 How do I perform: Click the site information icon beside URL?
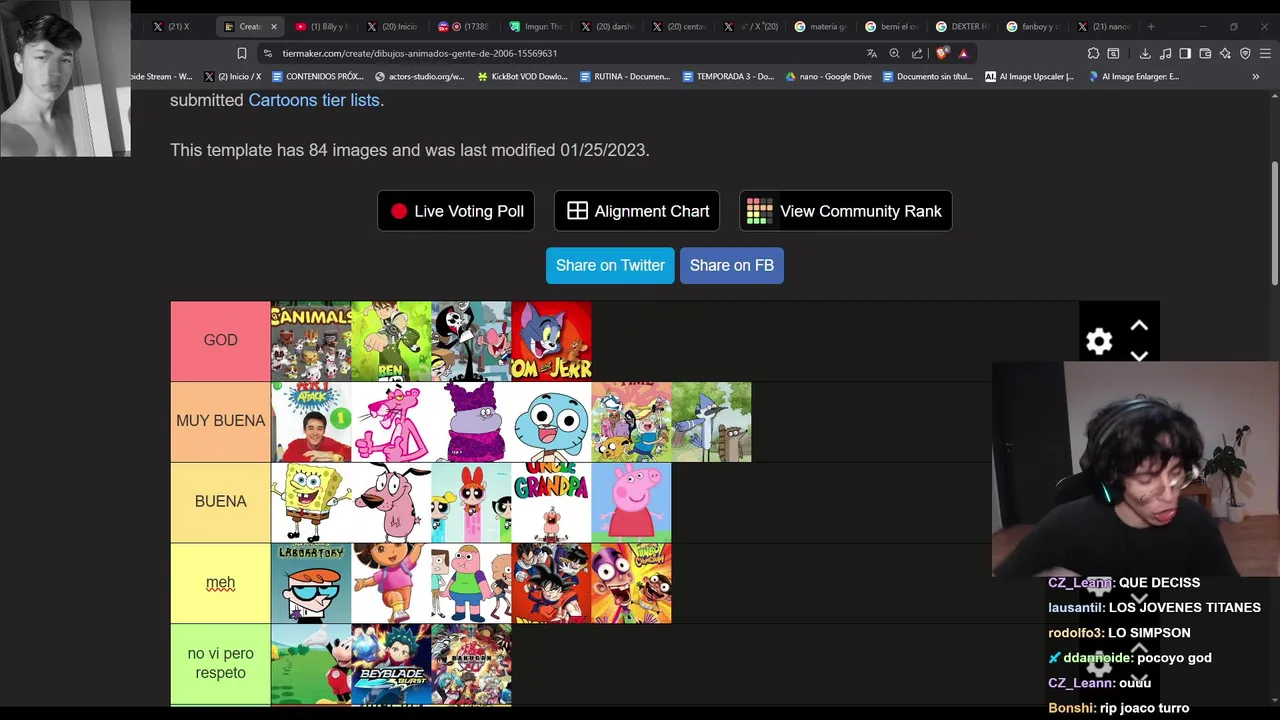pos(267,53)
